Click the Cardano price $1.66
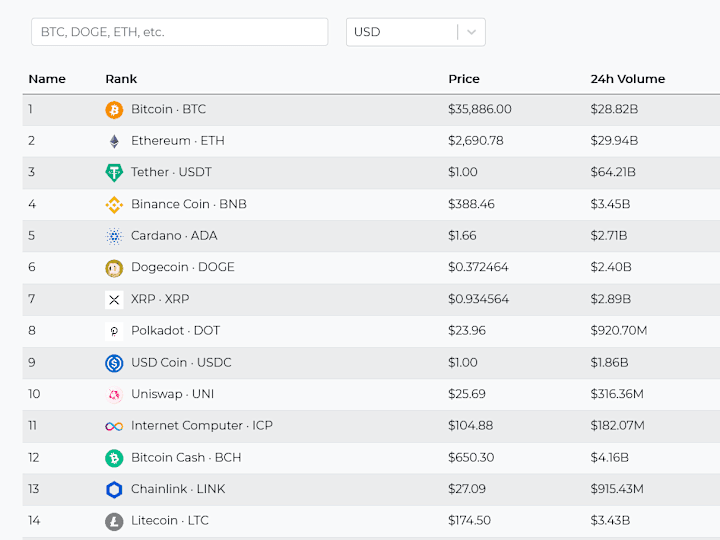The image size is (720, 540). coord(462,236)
